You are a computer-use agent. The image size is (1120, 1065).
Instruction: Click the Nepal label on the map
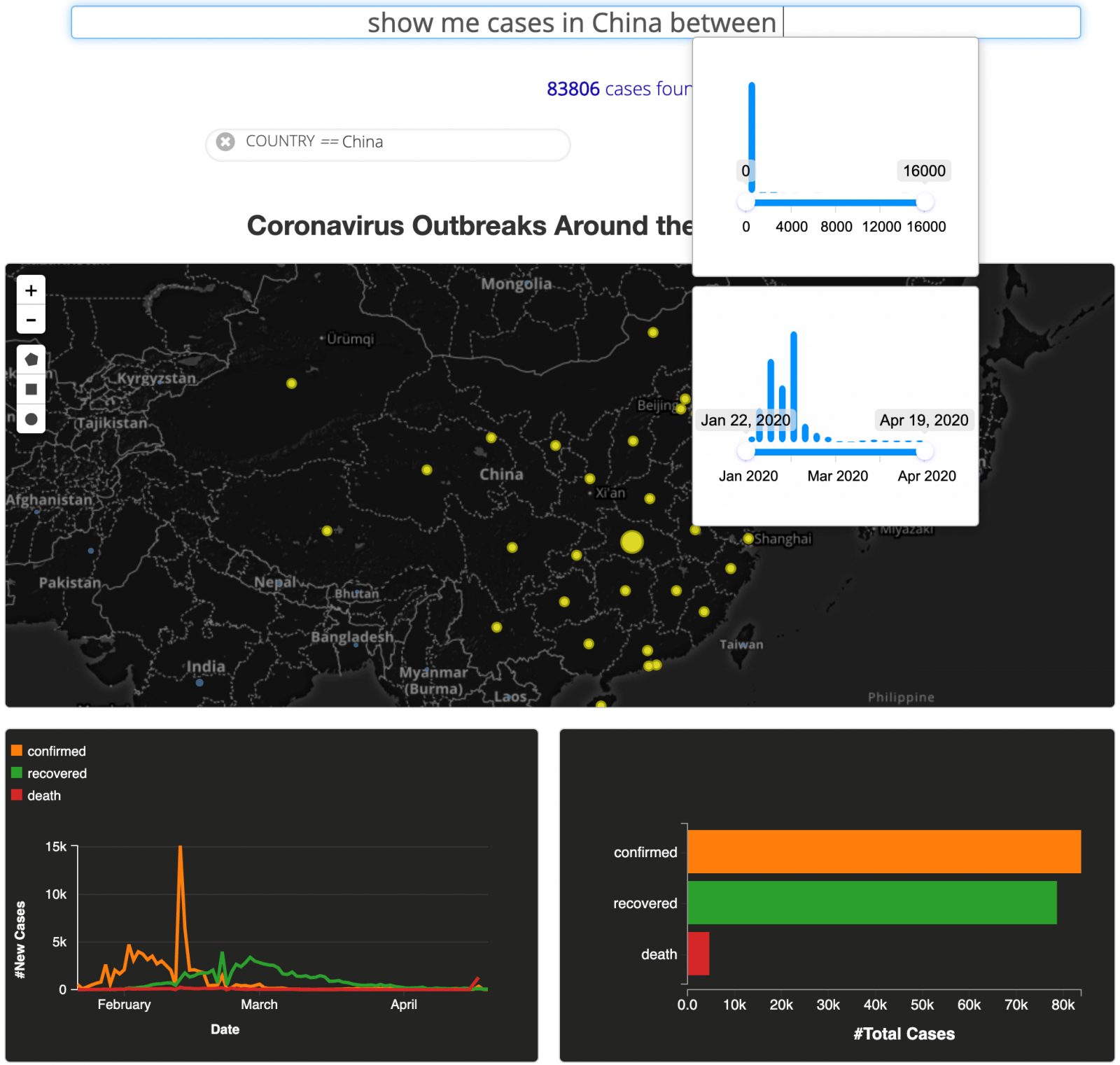(275, 583)
